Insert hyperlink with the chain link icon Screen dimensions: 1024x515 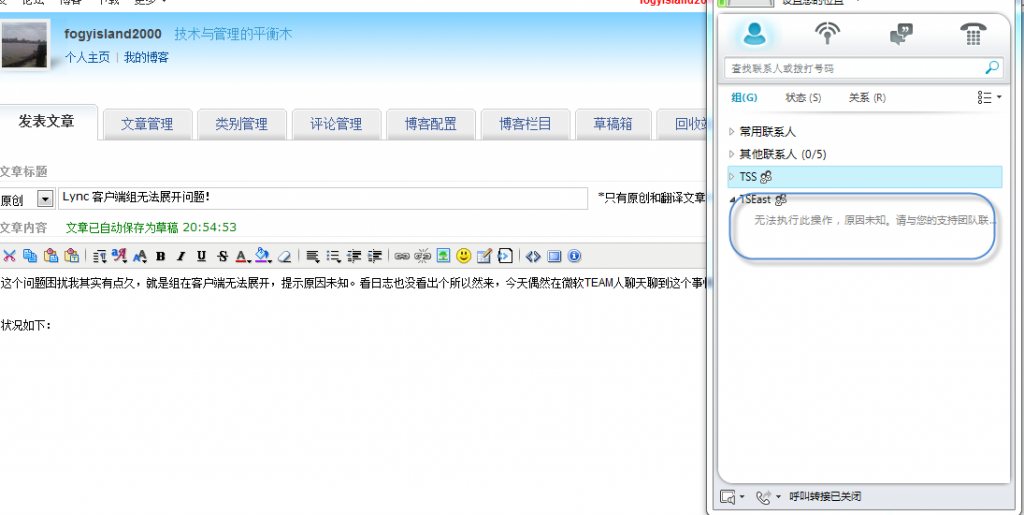tap(402, 256)
